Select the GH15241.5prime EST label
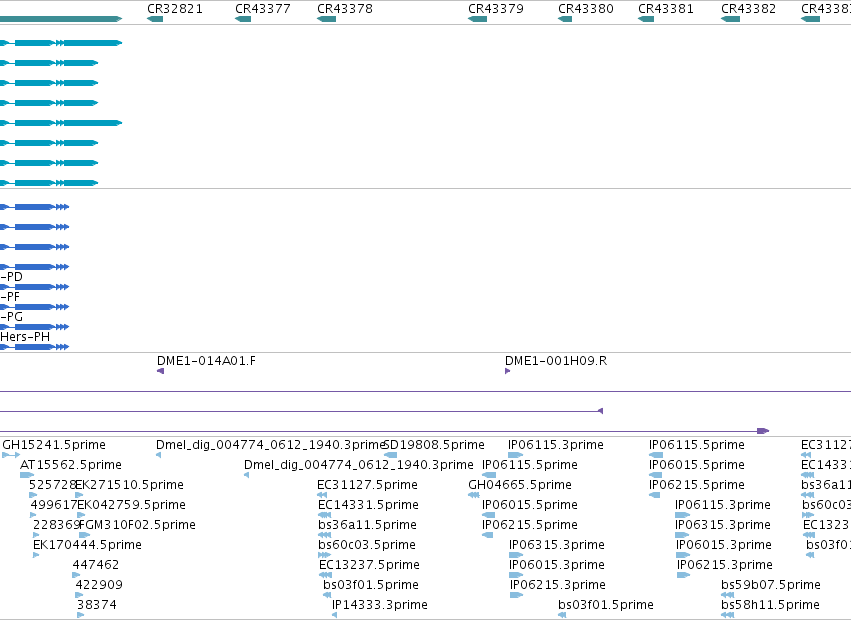Image resolution: width=851 pixels, height=620 pixels. pyautogui.click(x=54, y=445)
